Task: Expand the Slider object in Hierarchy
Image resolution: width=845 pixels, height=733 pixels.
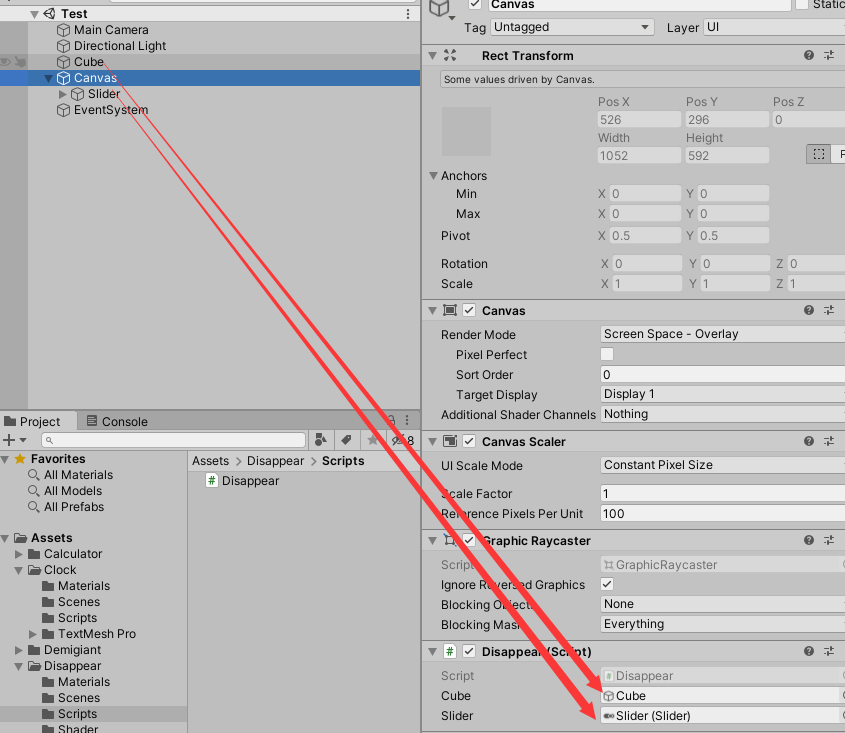Action: click(60, 93)
